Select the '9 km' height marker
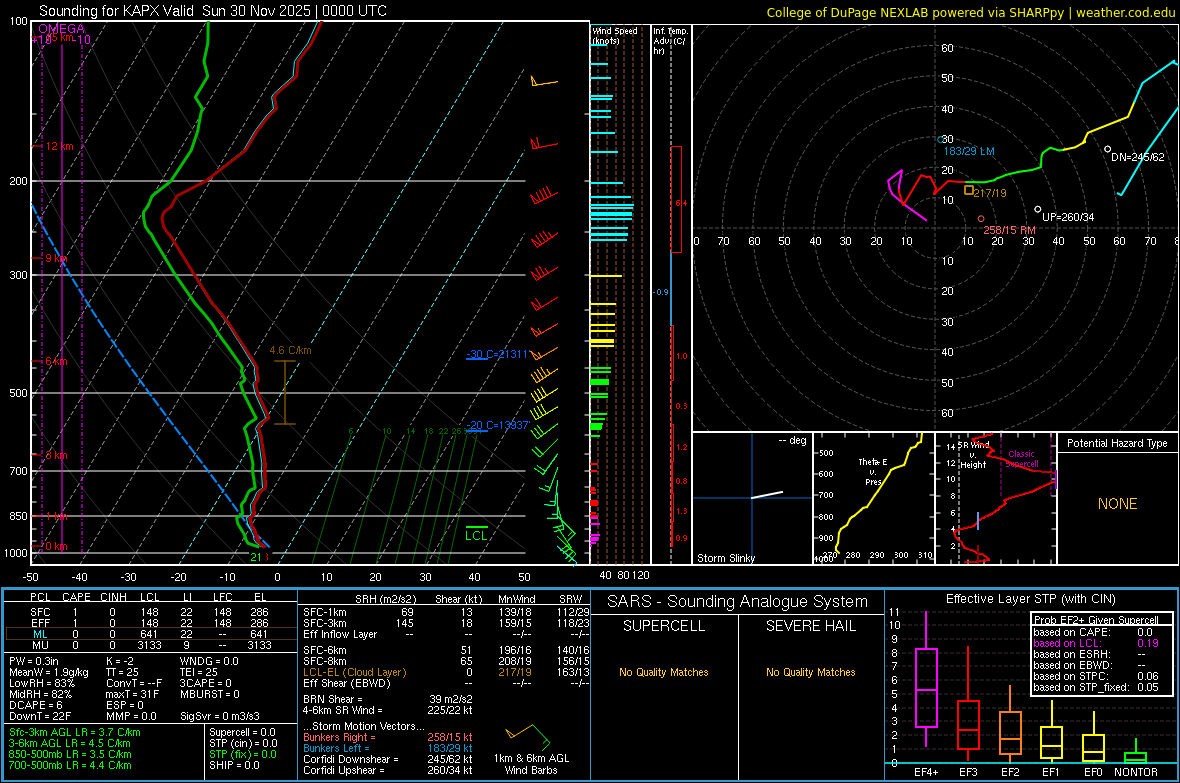The height and width of the screenshot is (783, 1180). [x=56, y=258]
